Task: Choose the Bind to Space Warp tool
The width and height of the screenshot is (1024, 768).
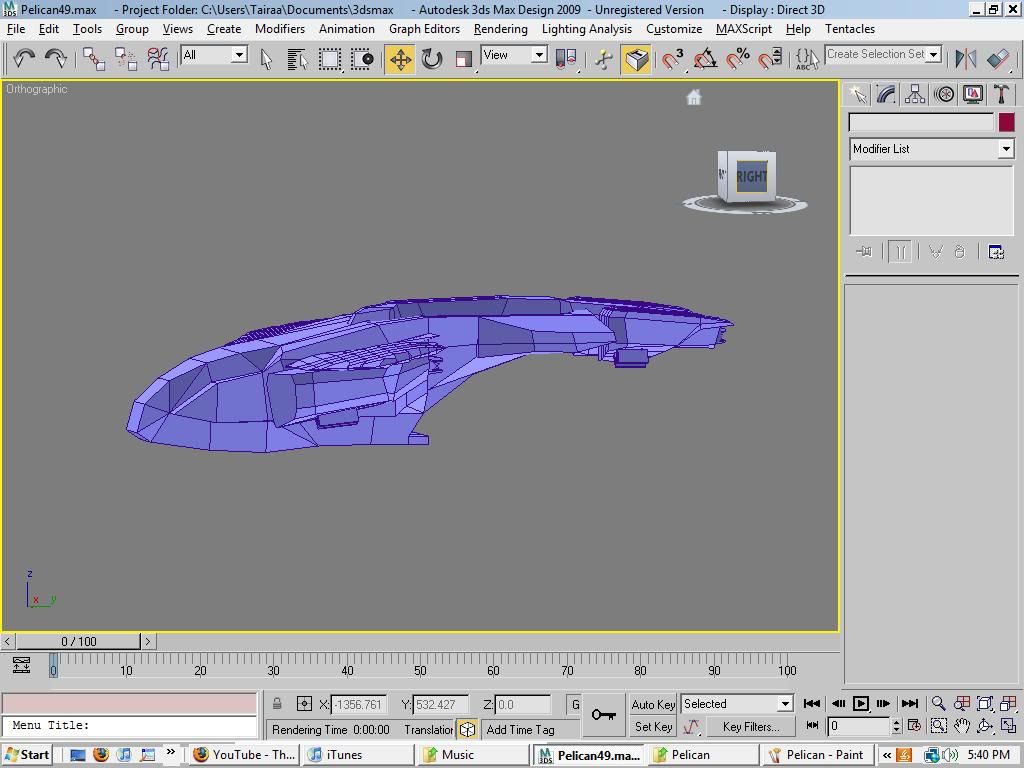Action: [158, 59]
